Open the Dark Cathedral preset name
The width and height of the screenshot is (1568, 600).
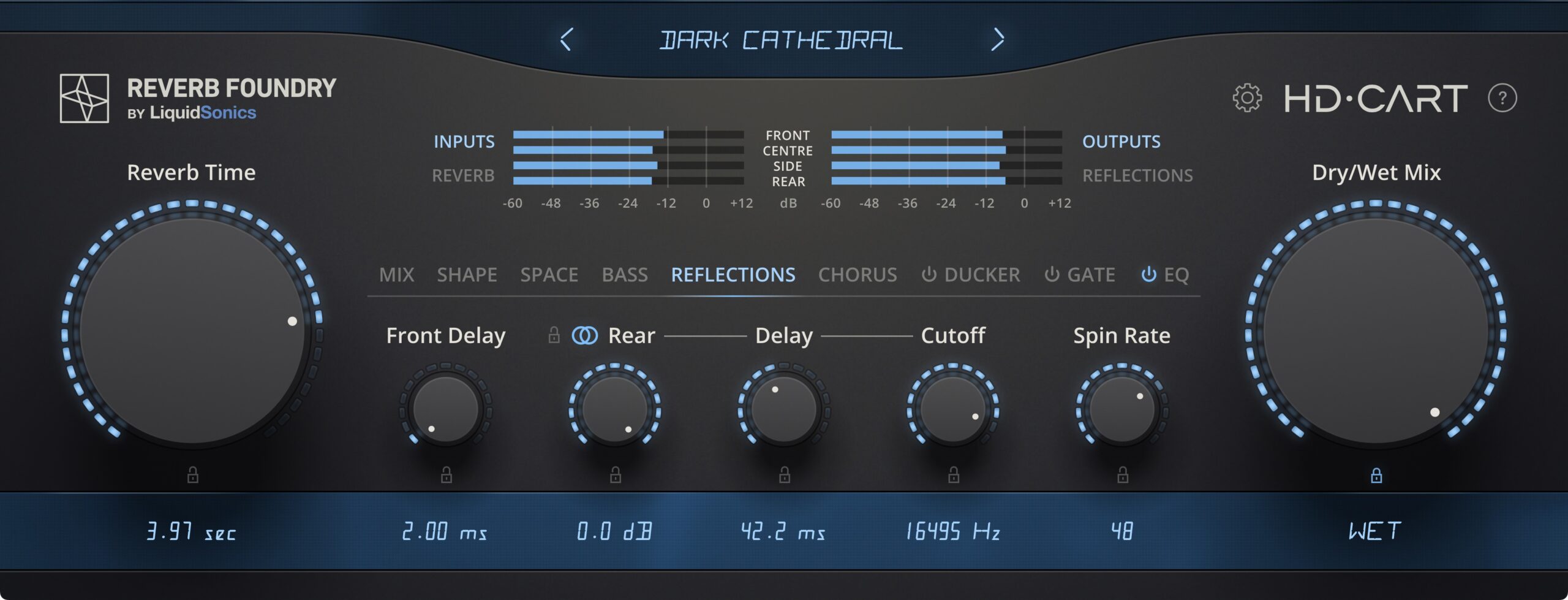[x=781, y=40]
